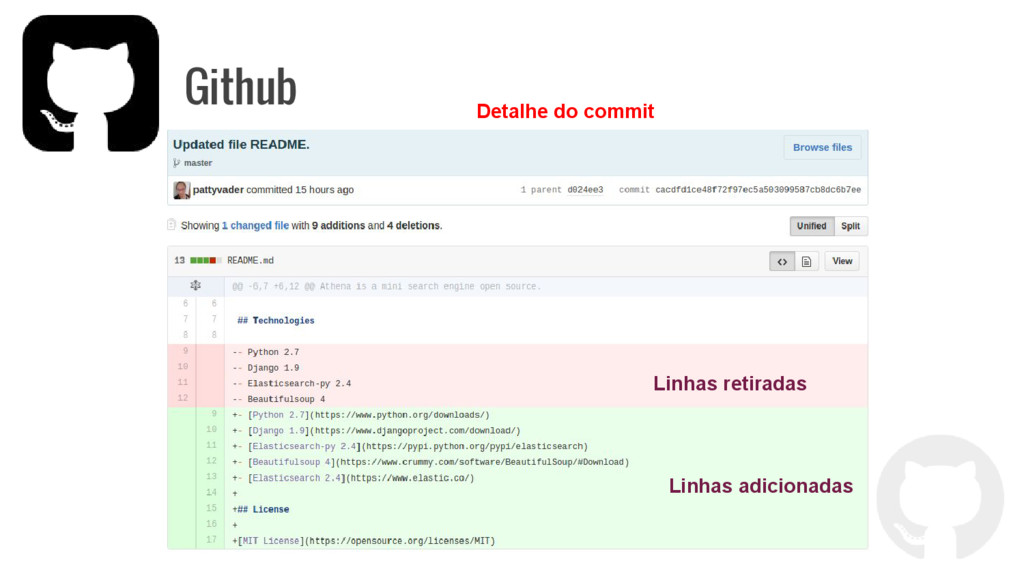Open the 1 changed file link

click(255, 225)
